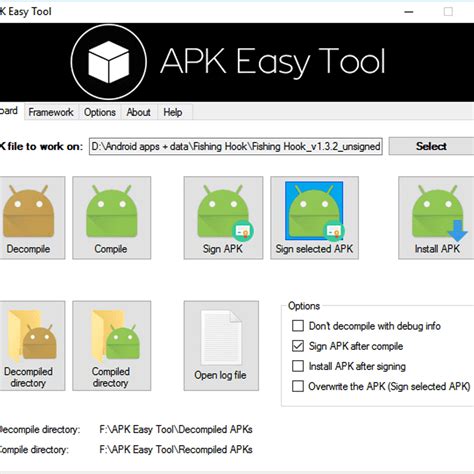Switch to the Options tab
Image resolution: width=474 pixels, height=474 pixels.
(100, 112)
